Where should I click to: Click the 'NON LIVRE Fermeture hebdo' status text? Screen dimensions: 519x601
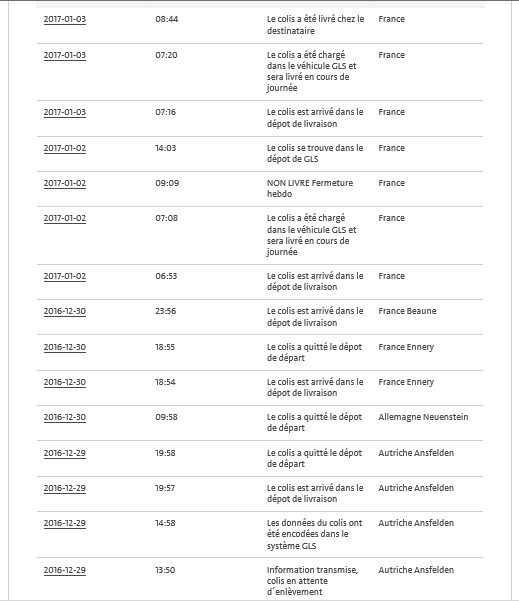click(x=310, y=188)
